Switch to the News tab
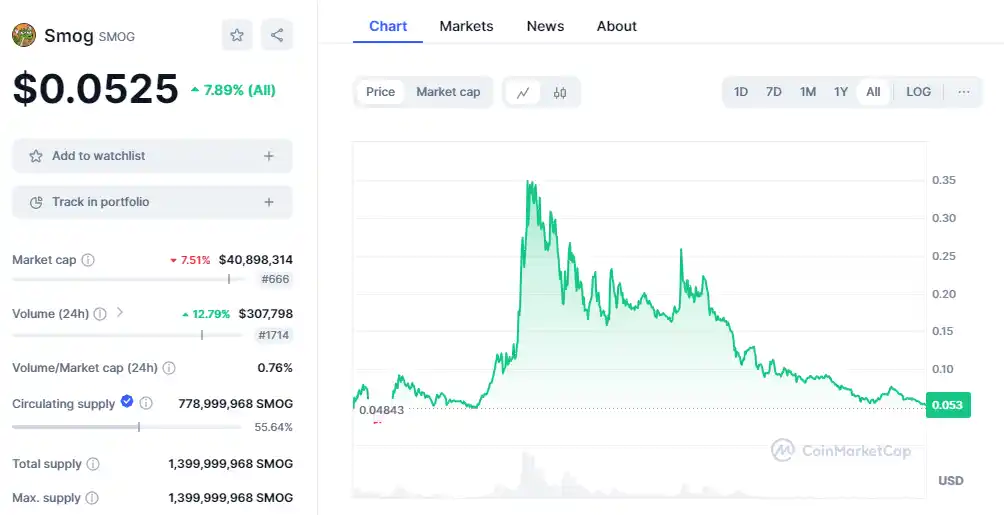The image size is (1004, 515). coord(545,26)
